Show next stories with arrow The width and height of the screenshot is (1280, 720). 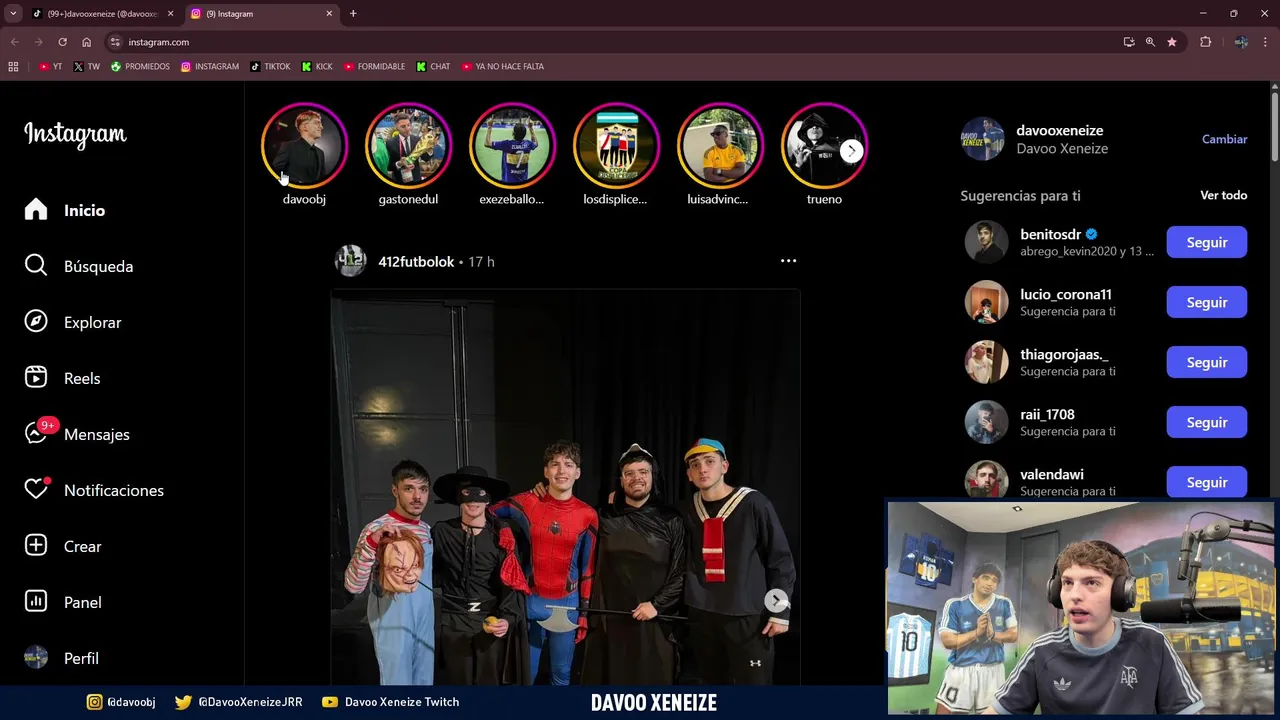pyautogui.click(x=851, y=151)
